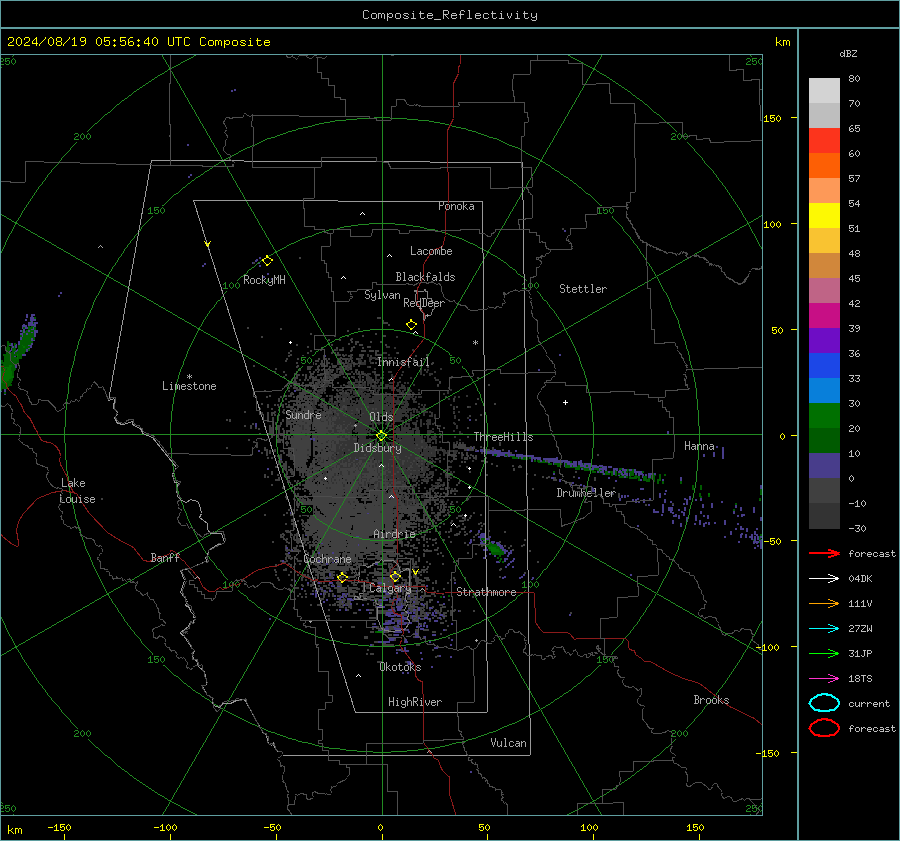Click the Banff city label
Image resolution: width=900 pixels, height=841 pixels.
[x=165, y=557]
